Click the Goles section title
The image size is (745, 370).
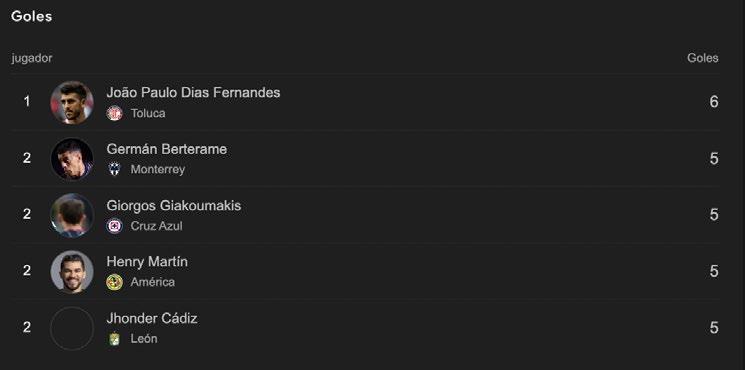(31, 16)
